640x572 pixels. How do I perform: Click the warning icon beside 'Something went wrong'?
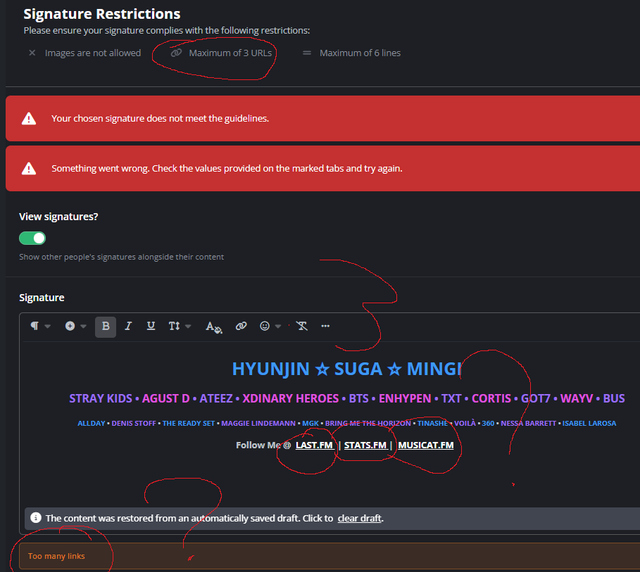(x=29, y=168)
